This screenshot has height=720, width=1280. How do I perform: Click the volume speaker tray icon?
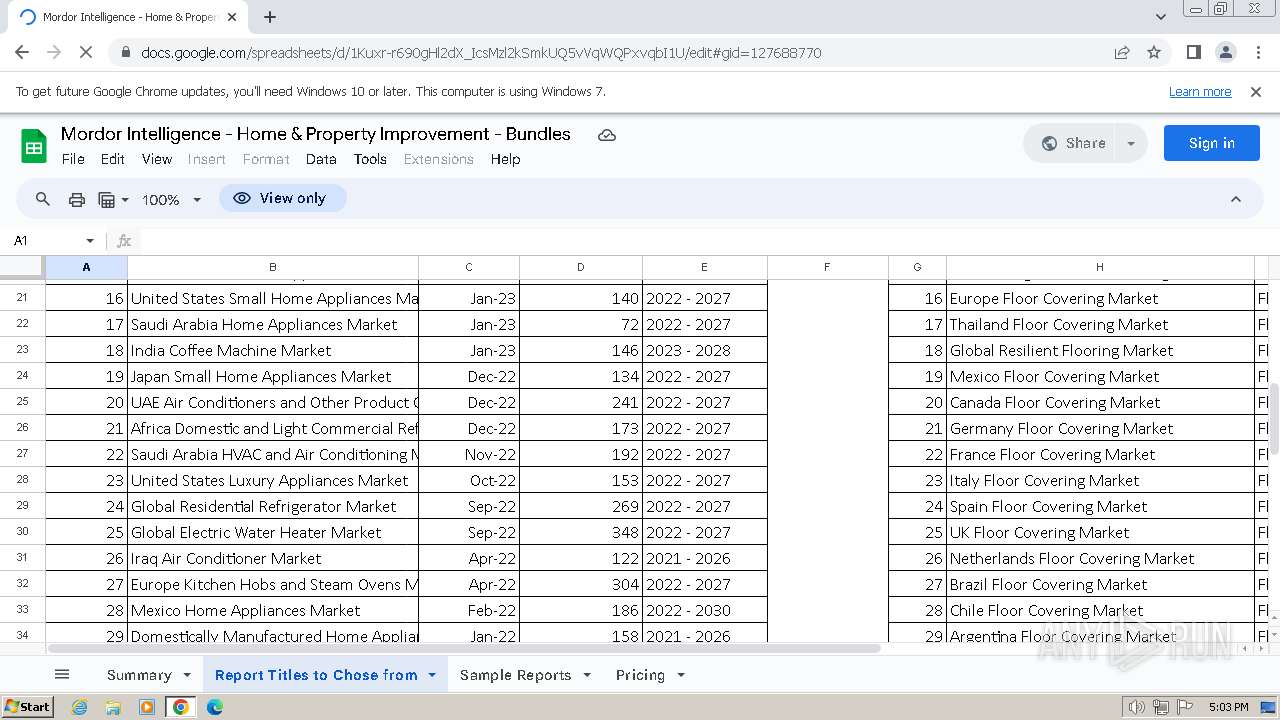click(1137, 707)
